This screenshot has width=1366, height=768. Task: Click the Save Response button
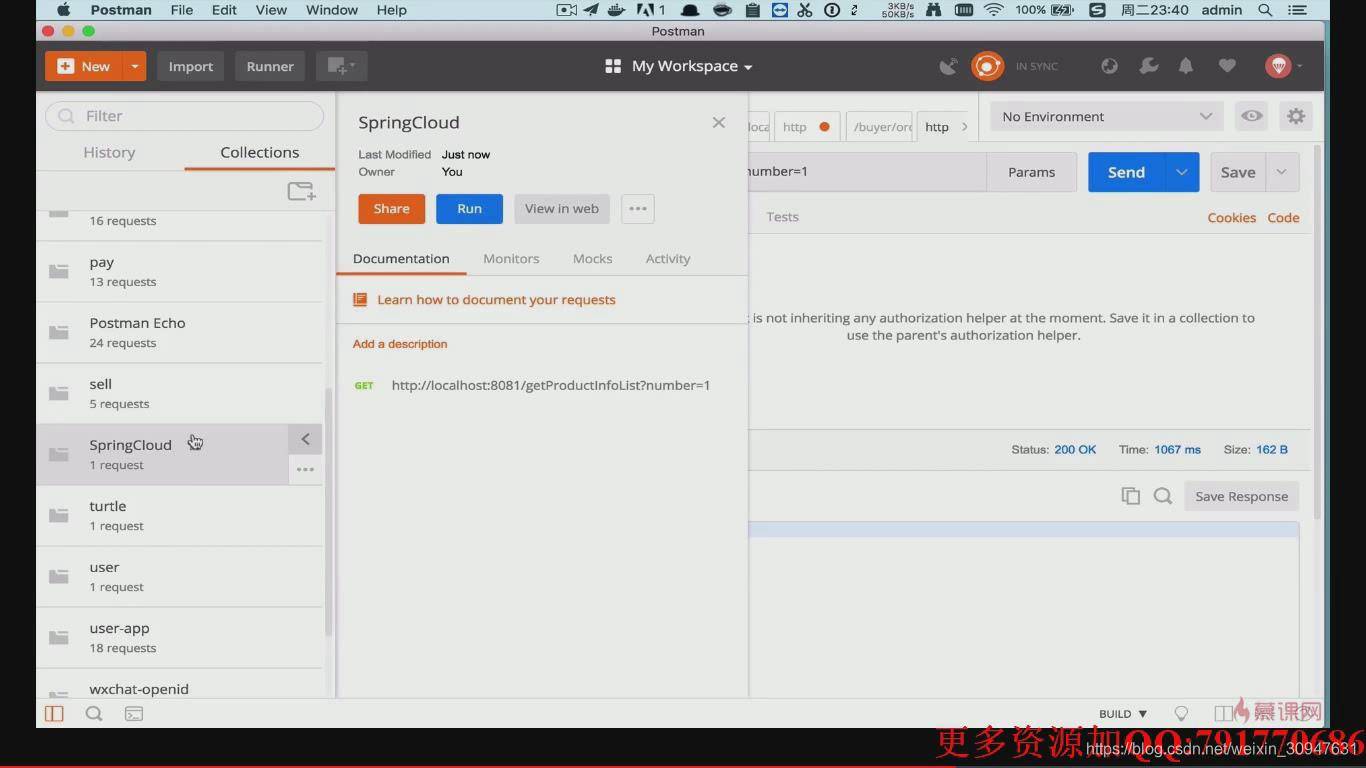[1241, 496]
